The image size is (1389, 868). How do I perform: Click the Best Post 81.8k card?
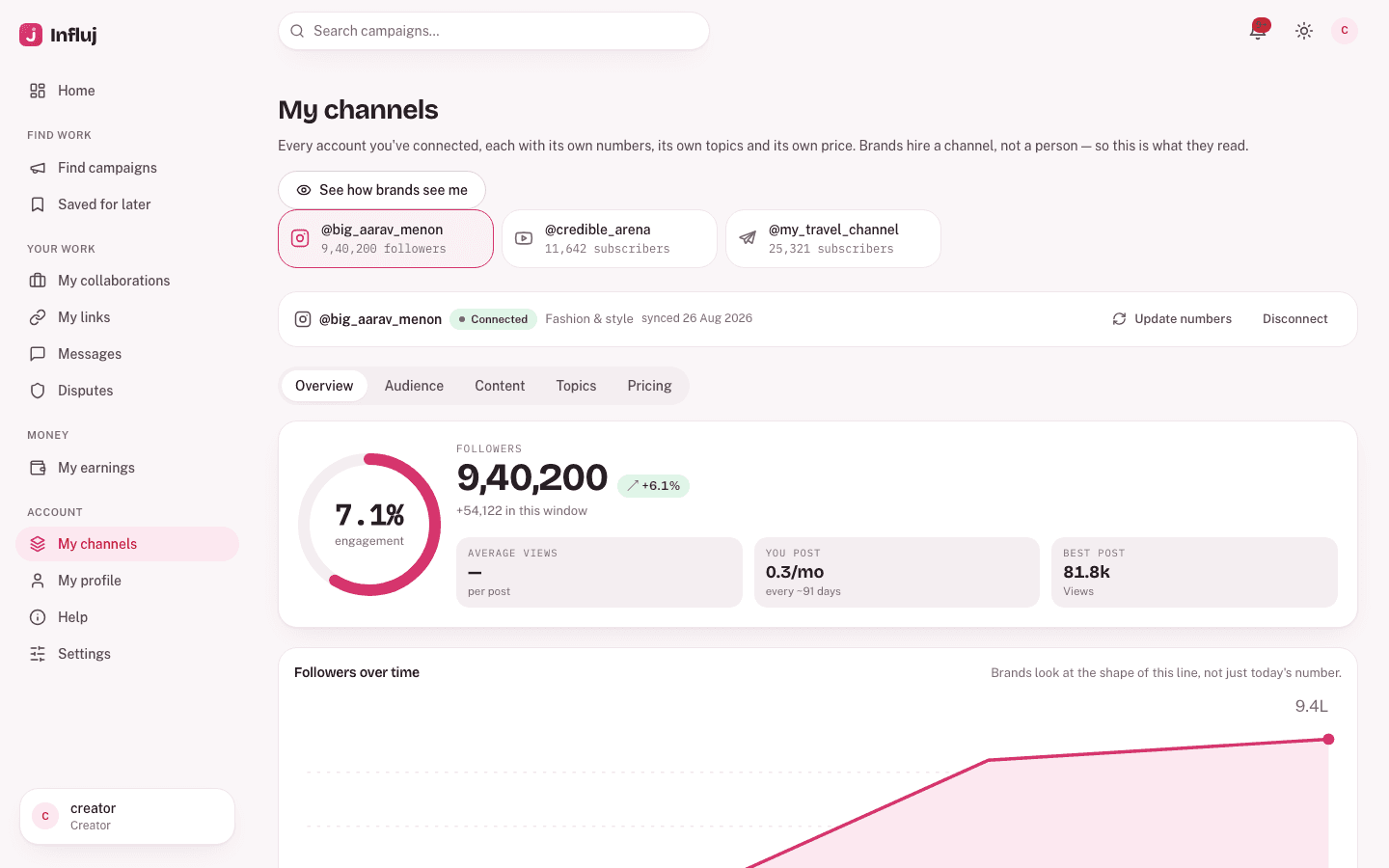1194,572
